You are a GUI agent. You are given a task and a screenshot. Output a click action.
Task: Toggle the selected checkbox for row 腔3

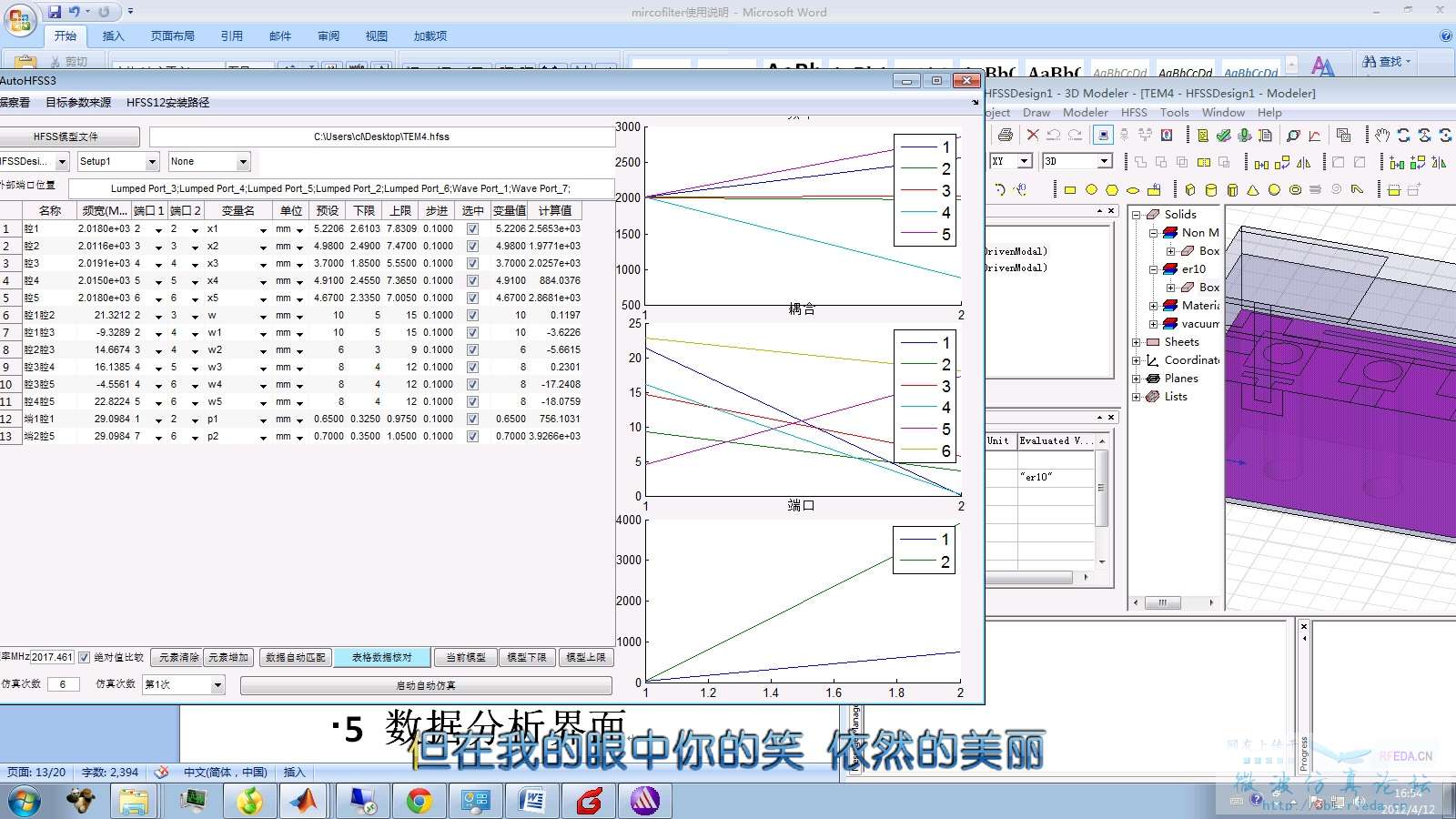[472, 264]
